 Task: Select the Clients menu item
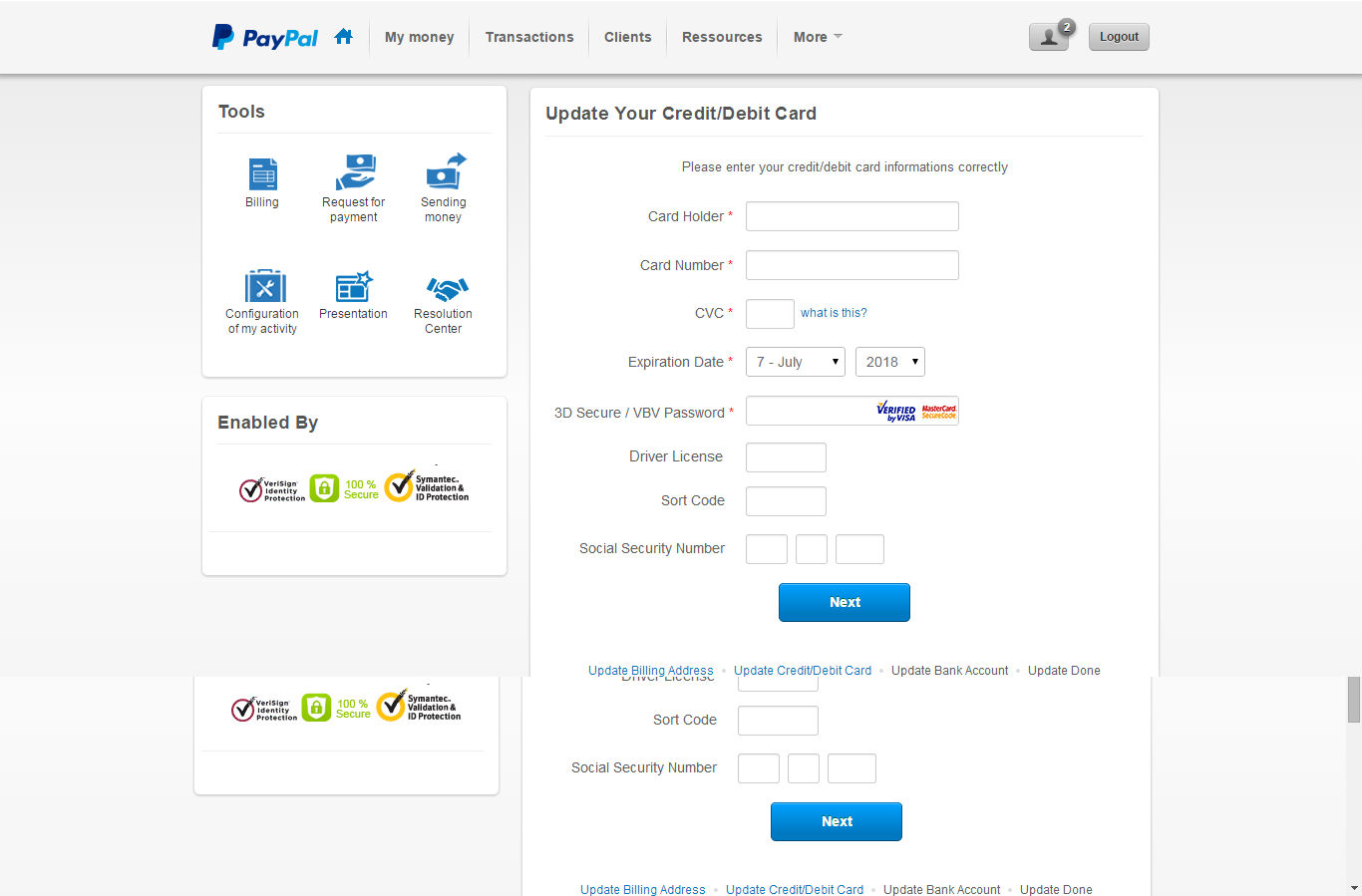coord(627,37)
